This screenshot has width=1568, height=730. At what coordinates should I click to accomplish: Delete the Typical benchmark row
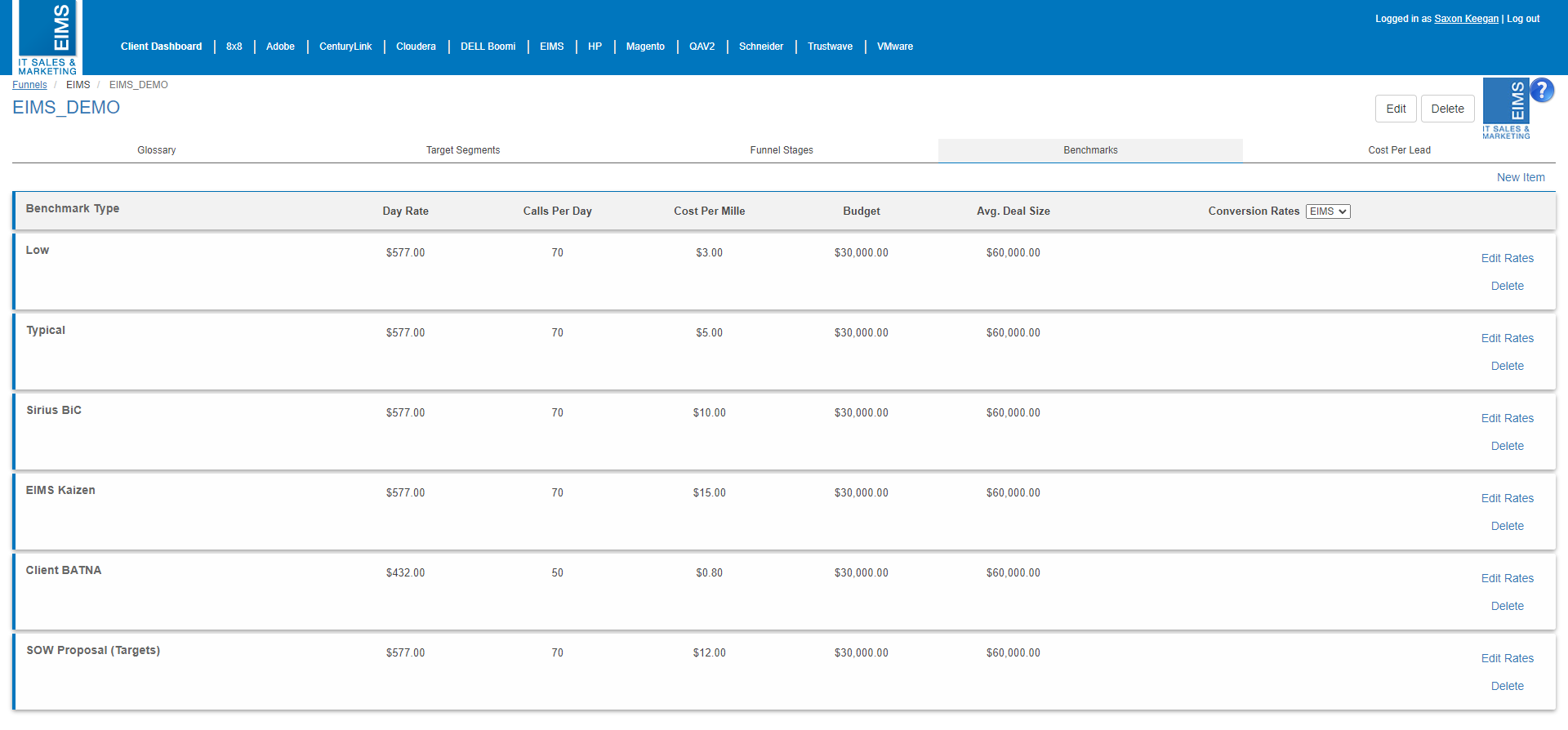1508,366
